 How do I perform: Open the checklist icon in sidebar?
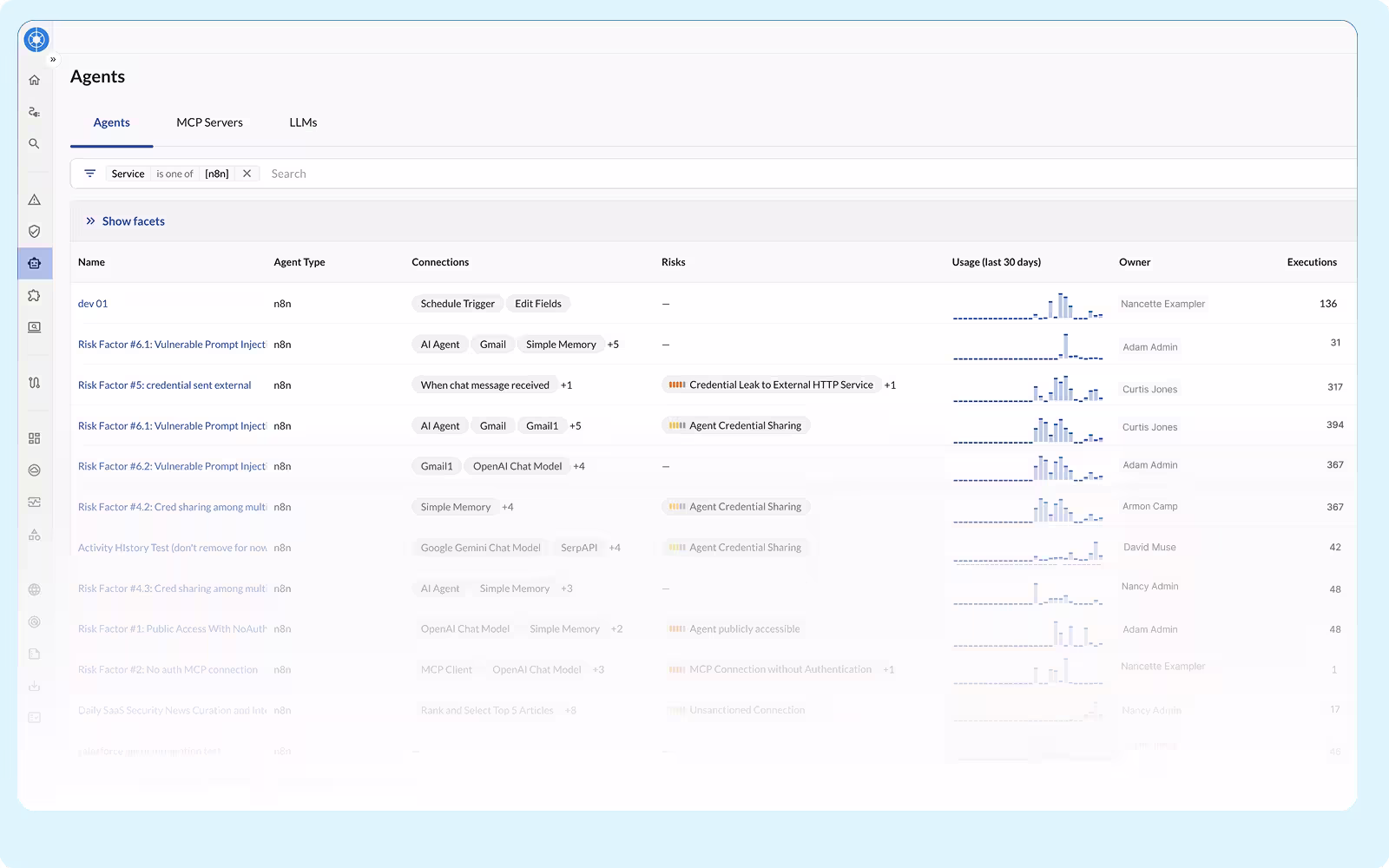(35, 717)
